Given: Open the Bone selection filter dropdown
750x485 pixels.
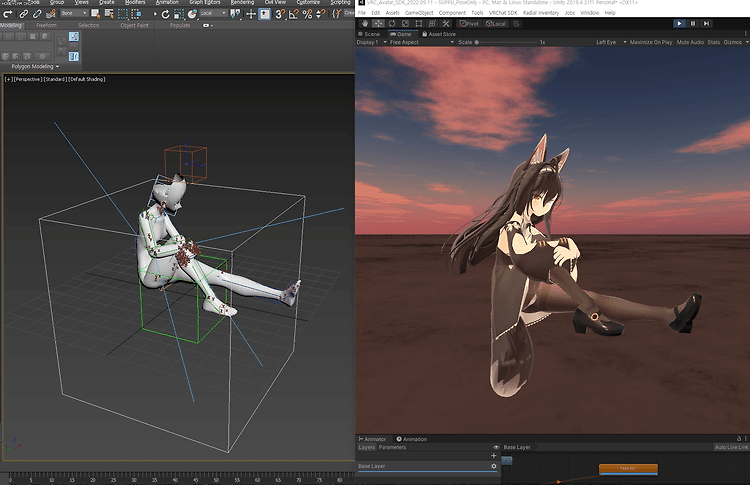Looking at the screenshot, I should pos(74,13).
